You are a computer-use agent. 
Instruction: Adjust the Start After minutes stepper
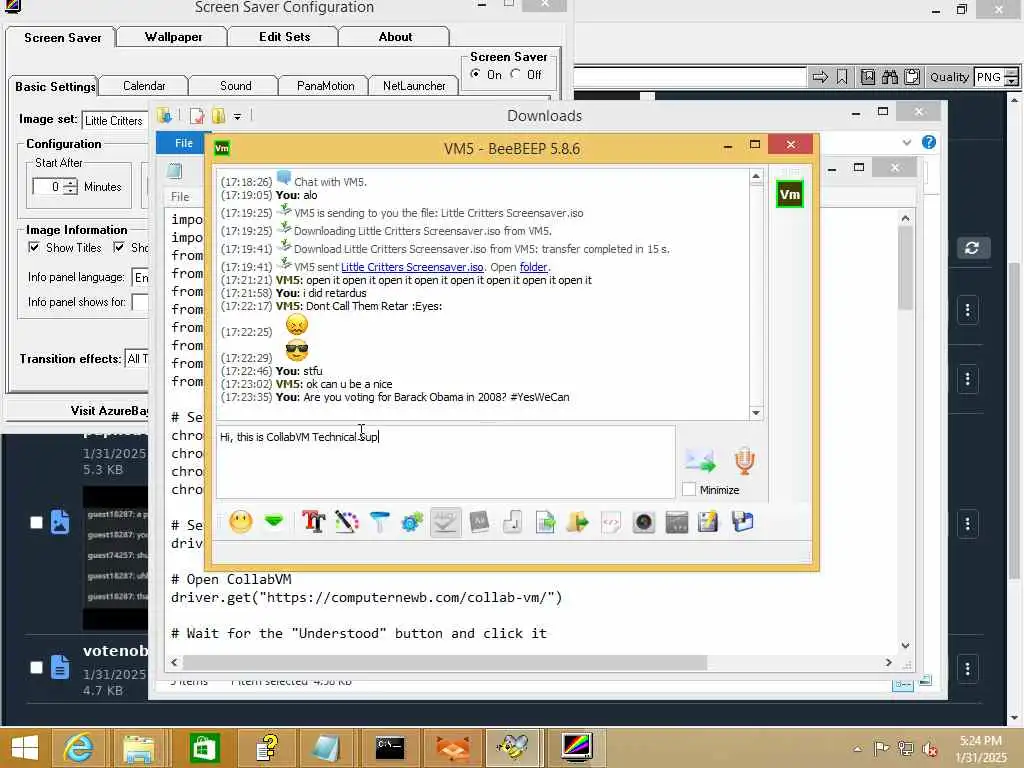[x=71, y=187]
